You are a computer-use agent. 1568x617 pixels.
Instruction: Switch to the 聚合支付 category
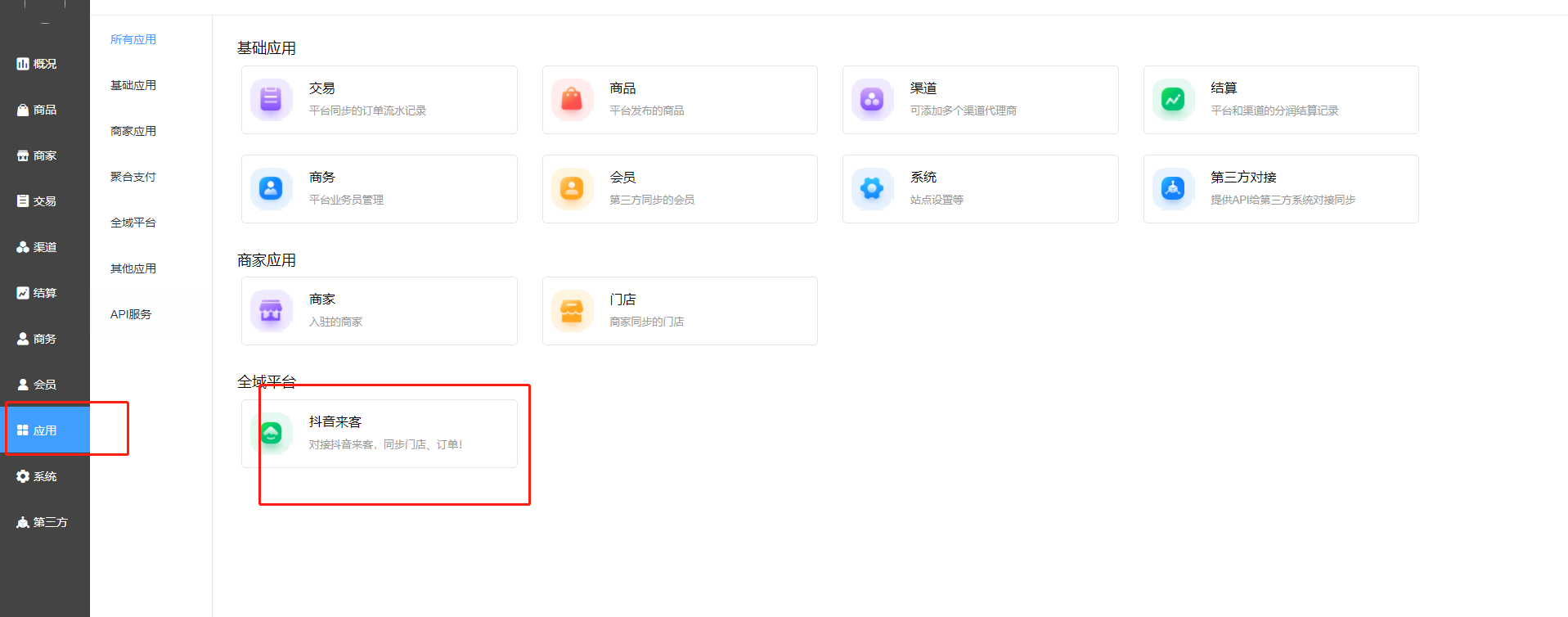coord(133,177)
